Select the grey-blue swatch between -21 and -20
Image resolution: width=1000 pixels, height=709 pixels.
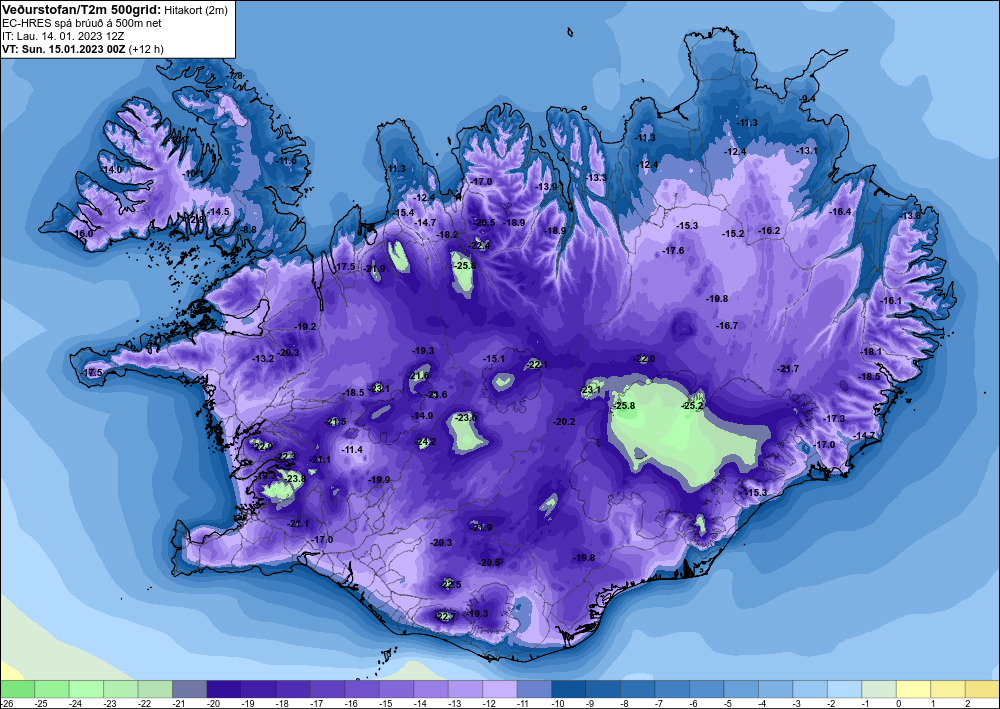189,689
